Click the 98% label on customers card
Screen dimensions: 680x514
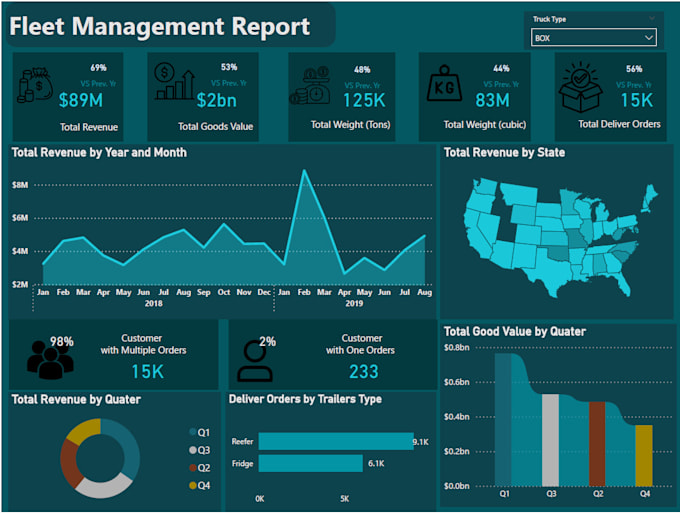tap(62, 342)
